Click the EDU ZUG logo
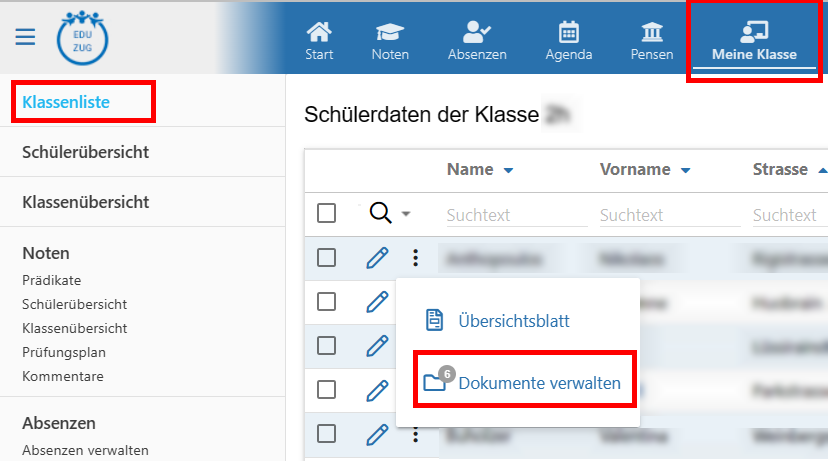 [x=83, y=37]
